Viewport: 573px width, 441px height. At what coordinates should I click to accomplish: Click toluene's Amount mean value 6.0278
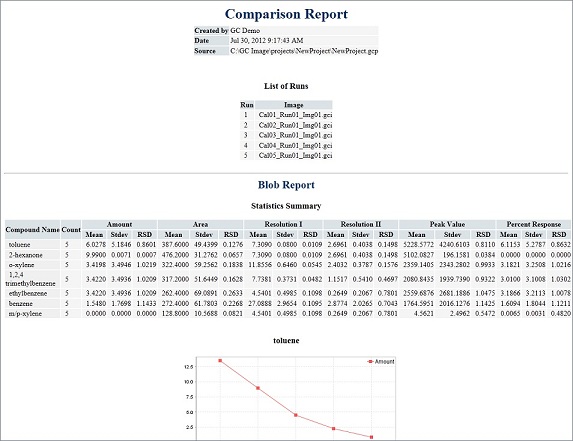click(96, 245)
